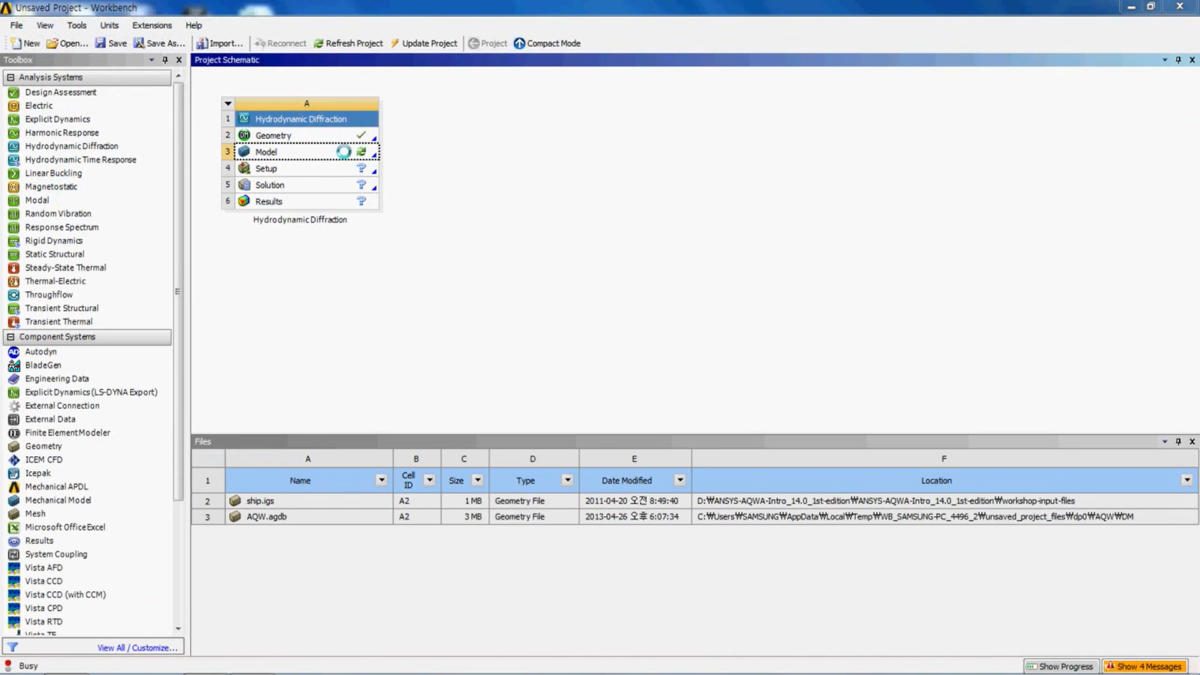
Task: Click the Save button
Action: 111,43
